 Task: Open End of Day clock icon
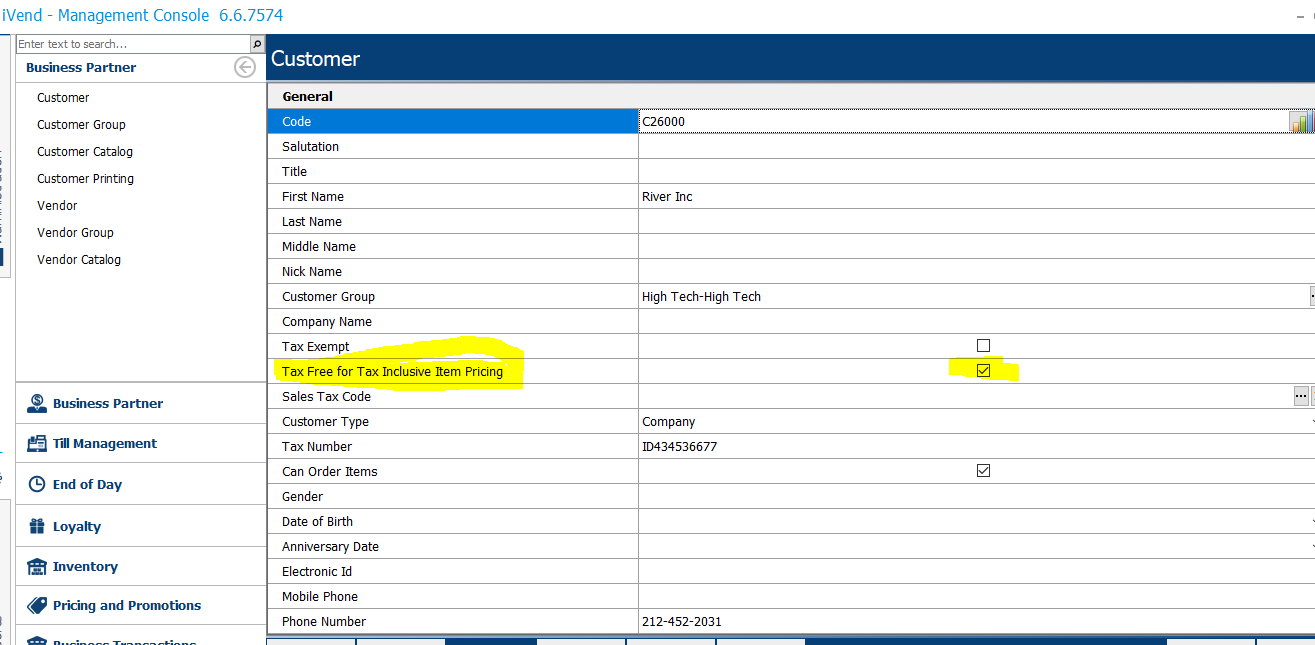coord(37,484)
